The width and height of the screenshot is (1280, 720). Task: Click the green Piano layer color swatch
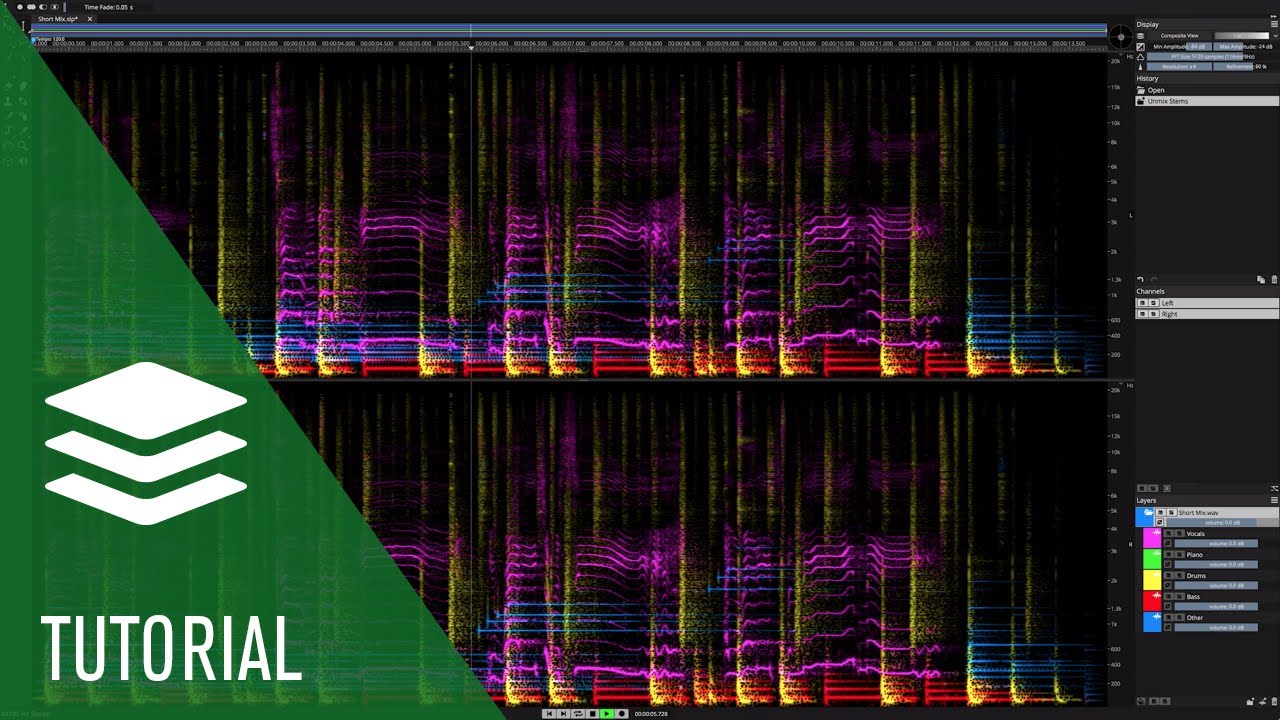(1152, 559)
